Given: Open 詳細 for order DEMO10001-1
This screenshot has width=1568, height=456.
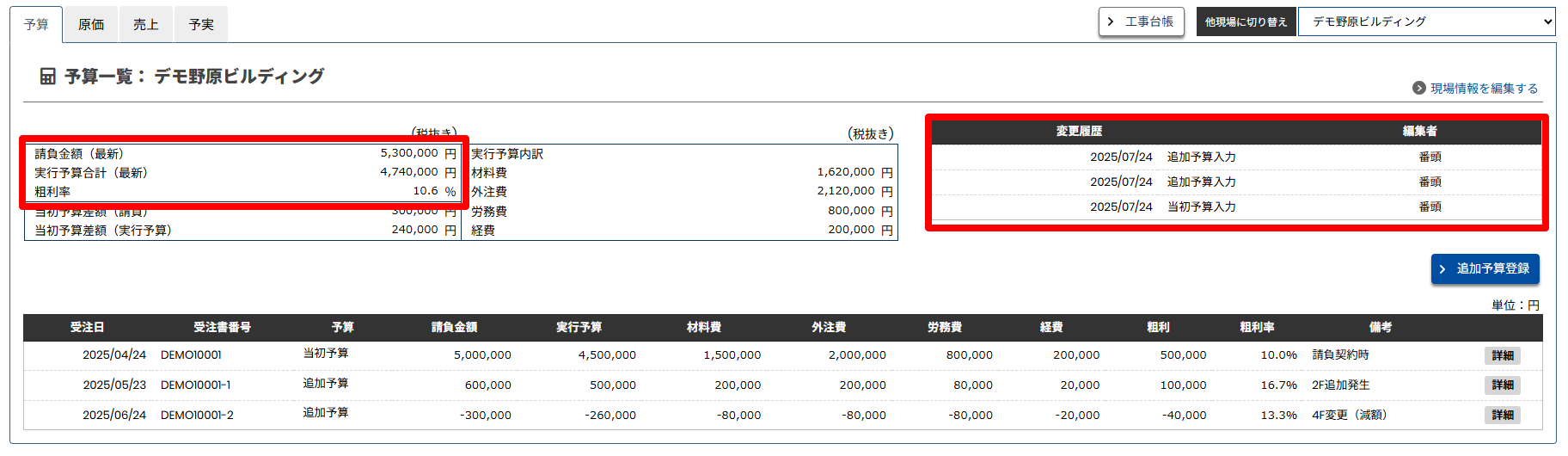Looking at the screenshot, I should [1502, 385].
